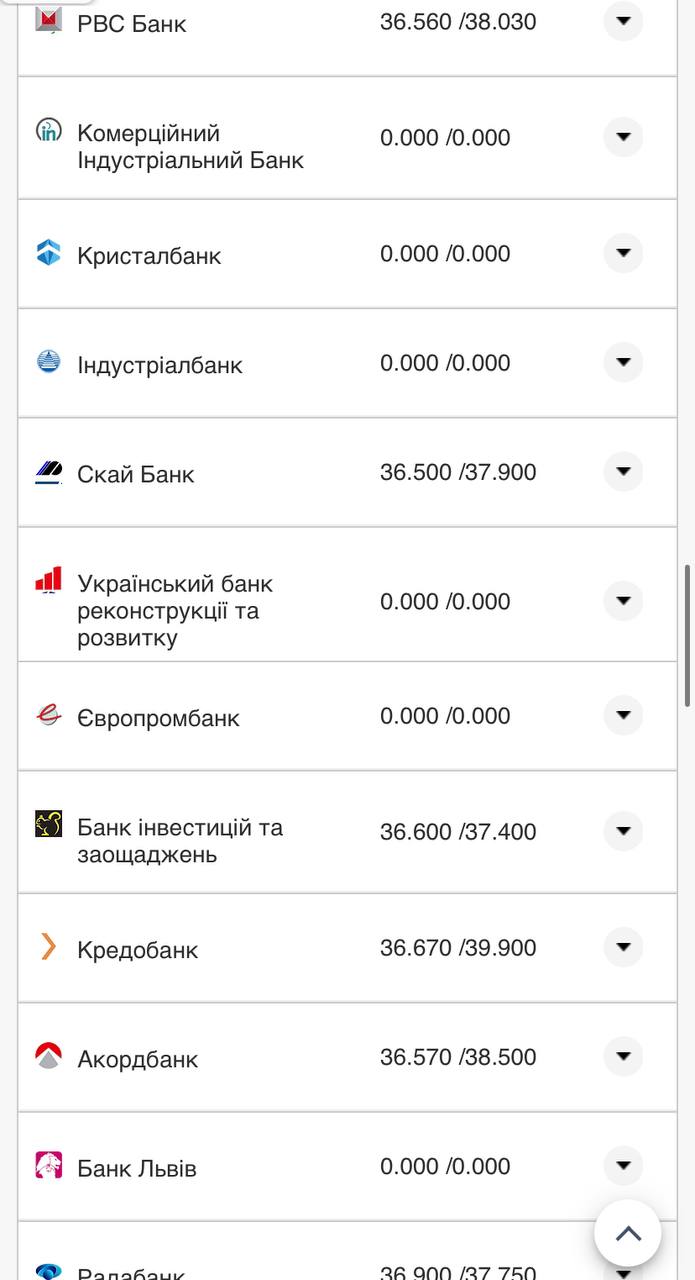
Task: Select the Європромбанк bank name
Action: coord(158,716)
